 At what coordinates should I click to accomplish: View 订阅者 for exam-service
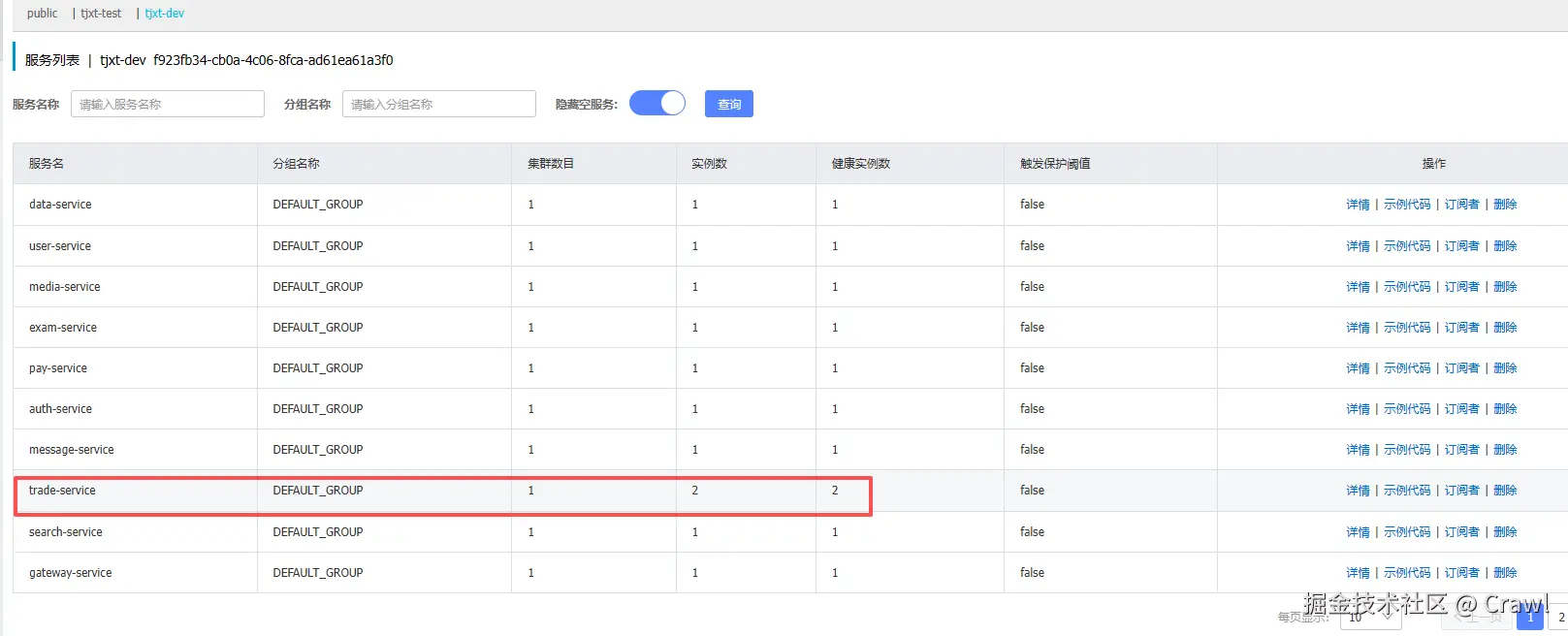click(1462, 328)
